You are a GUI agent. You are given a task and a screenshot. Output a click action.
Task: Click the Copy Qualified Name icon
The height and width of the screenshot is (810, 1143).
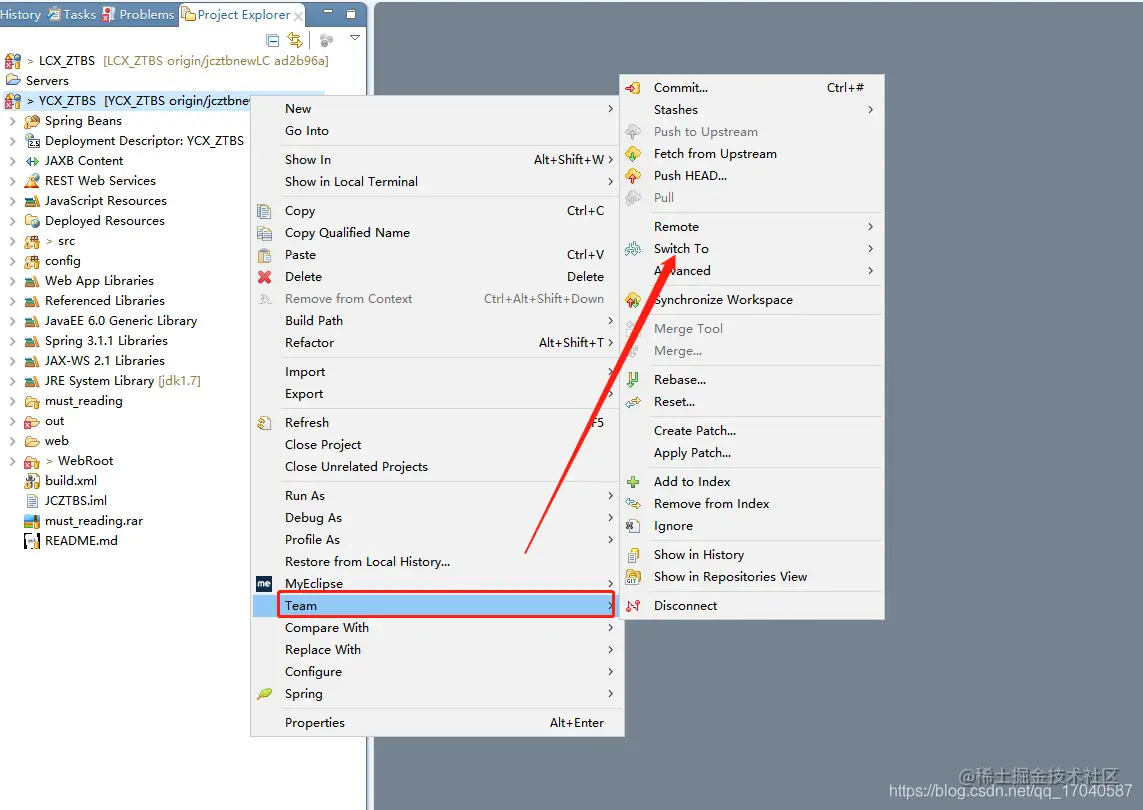(x=264, y=233)
